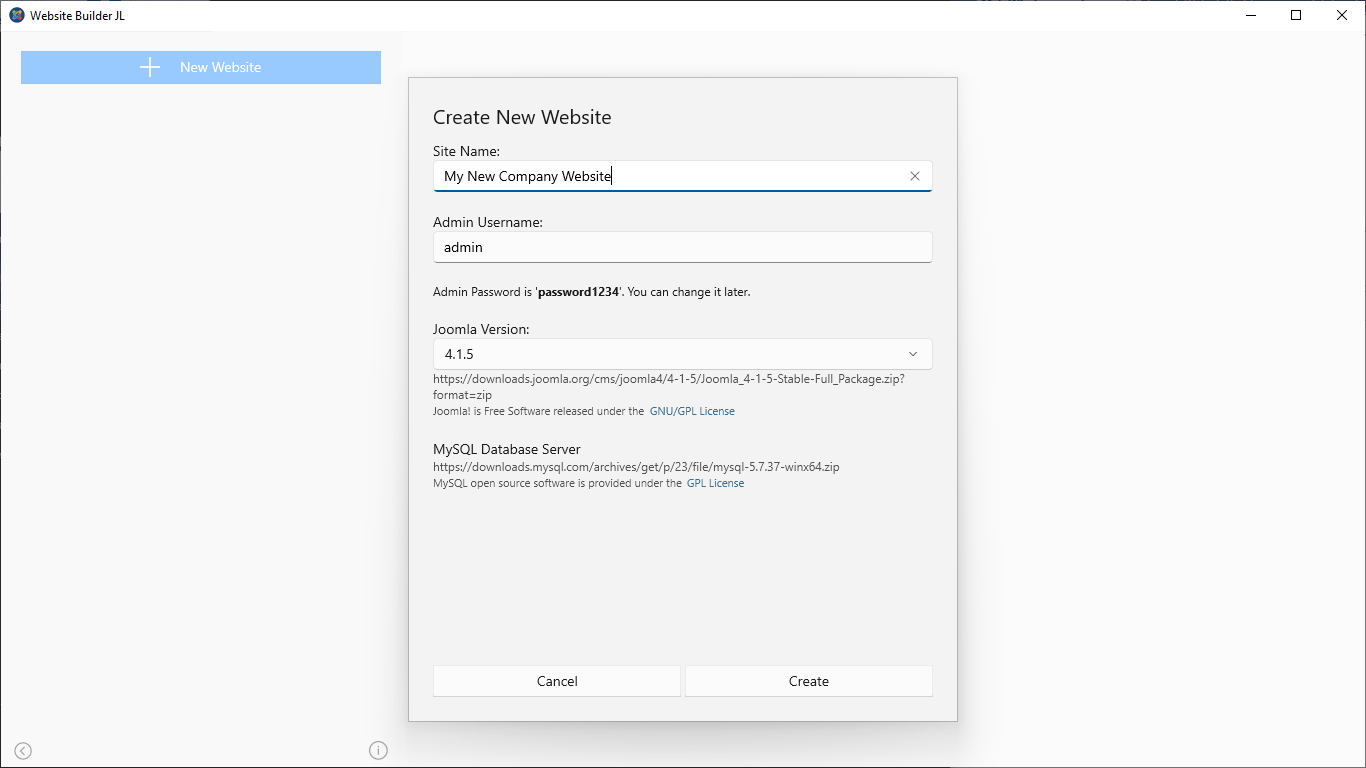This screenshot has width=1366, height=768.
Task: Click the plus icon beside New Website
Action: click(150, 67)
